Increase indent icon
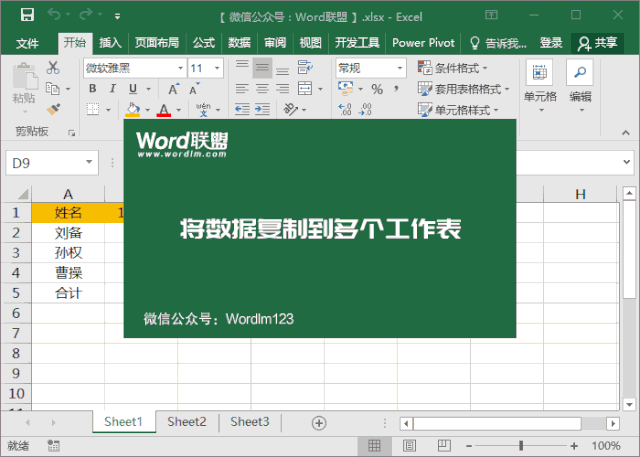This screenshot has width=640, height=457. (262, 109)
